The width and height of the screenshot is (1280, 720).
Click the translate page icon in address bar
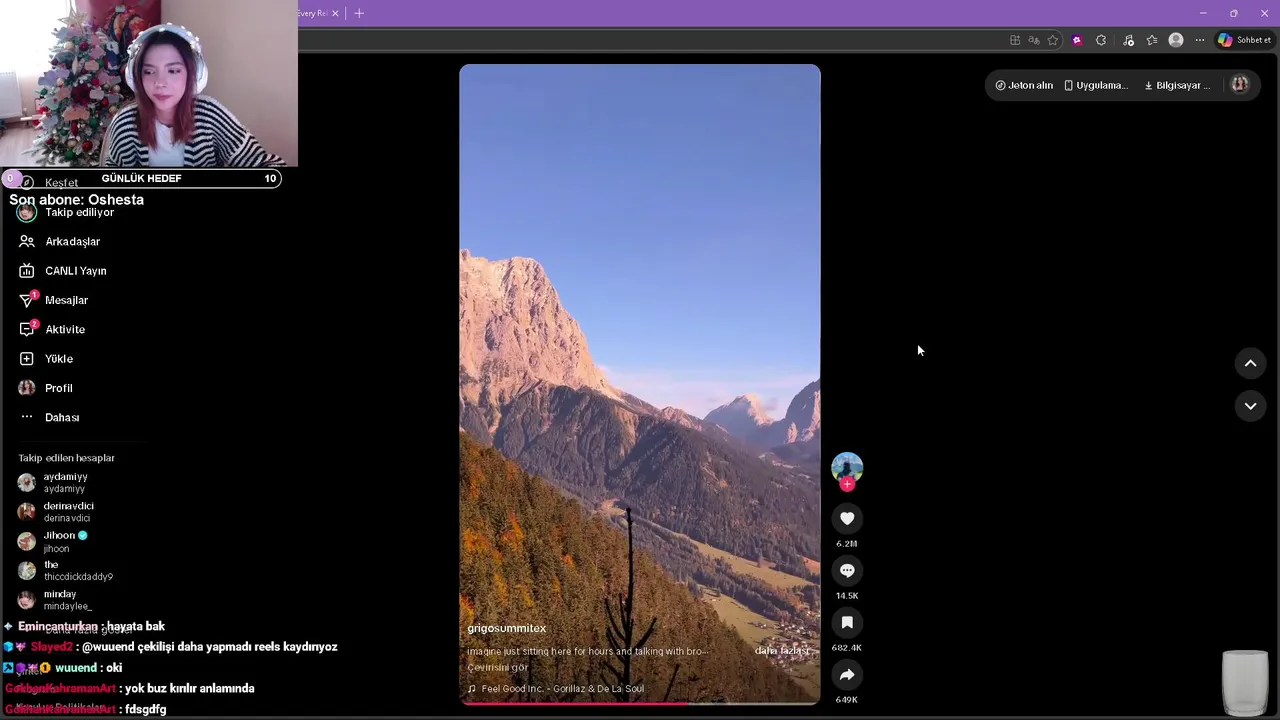(x=1034, y=40)
